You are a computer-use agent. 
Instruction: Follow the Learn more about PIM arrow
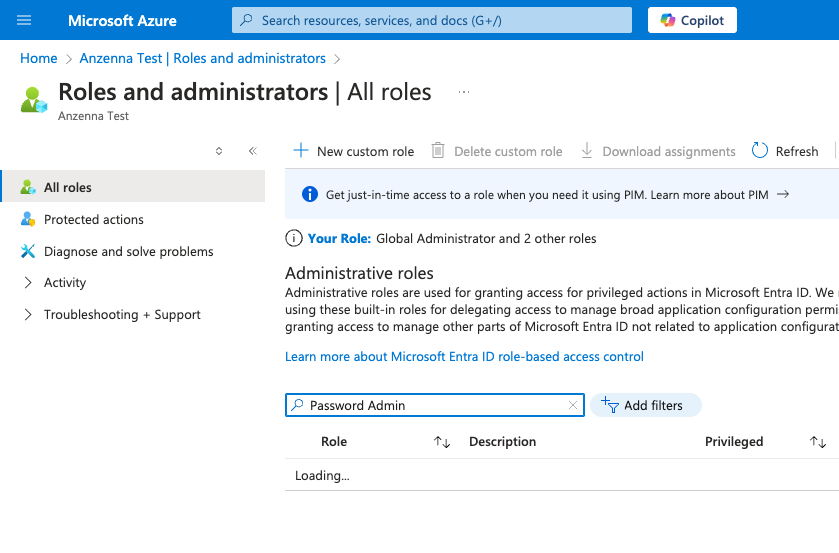point(783,195)
